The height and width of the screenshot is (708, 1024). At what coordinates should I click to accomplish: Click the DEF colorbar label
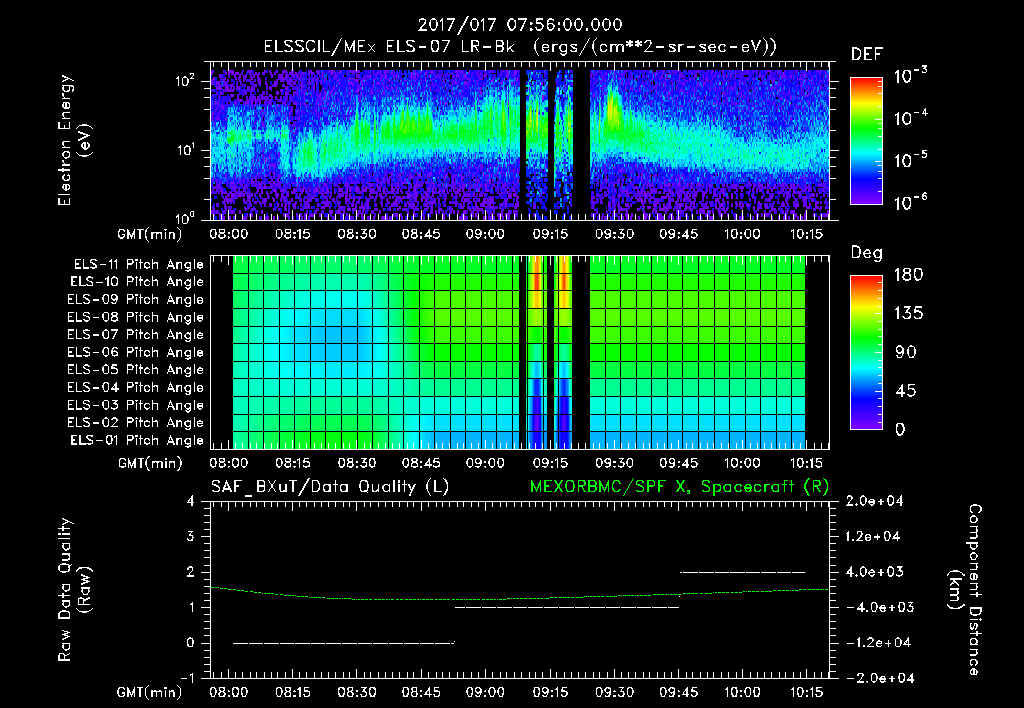tap(867, 55)
